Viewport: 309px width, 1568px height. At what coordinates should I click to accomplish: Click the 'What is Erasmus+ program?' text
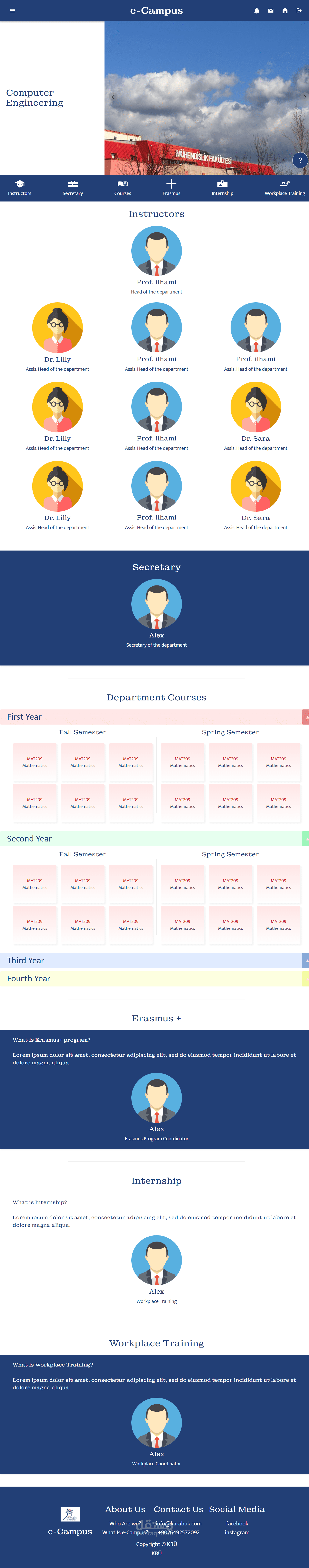pyautogui.click(x=52, y=1040)
